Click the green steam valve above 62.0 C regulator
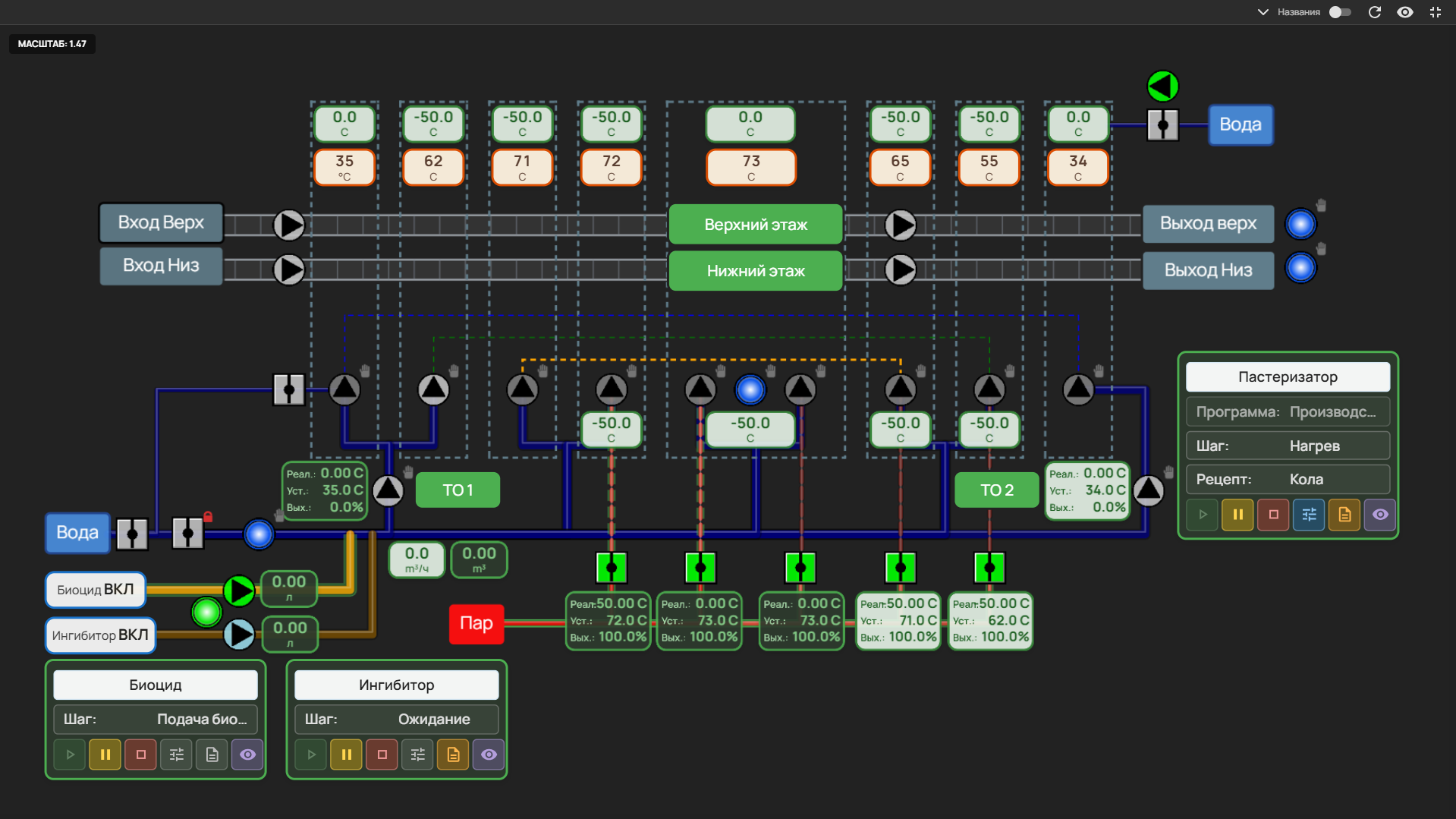 pos(989,567)
